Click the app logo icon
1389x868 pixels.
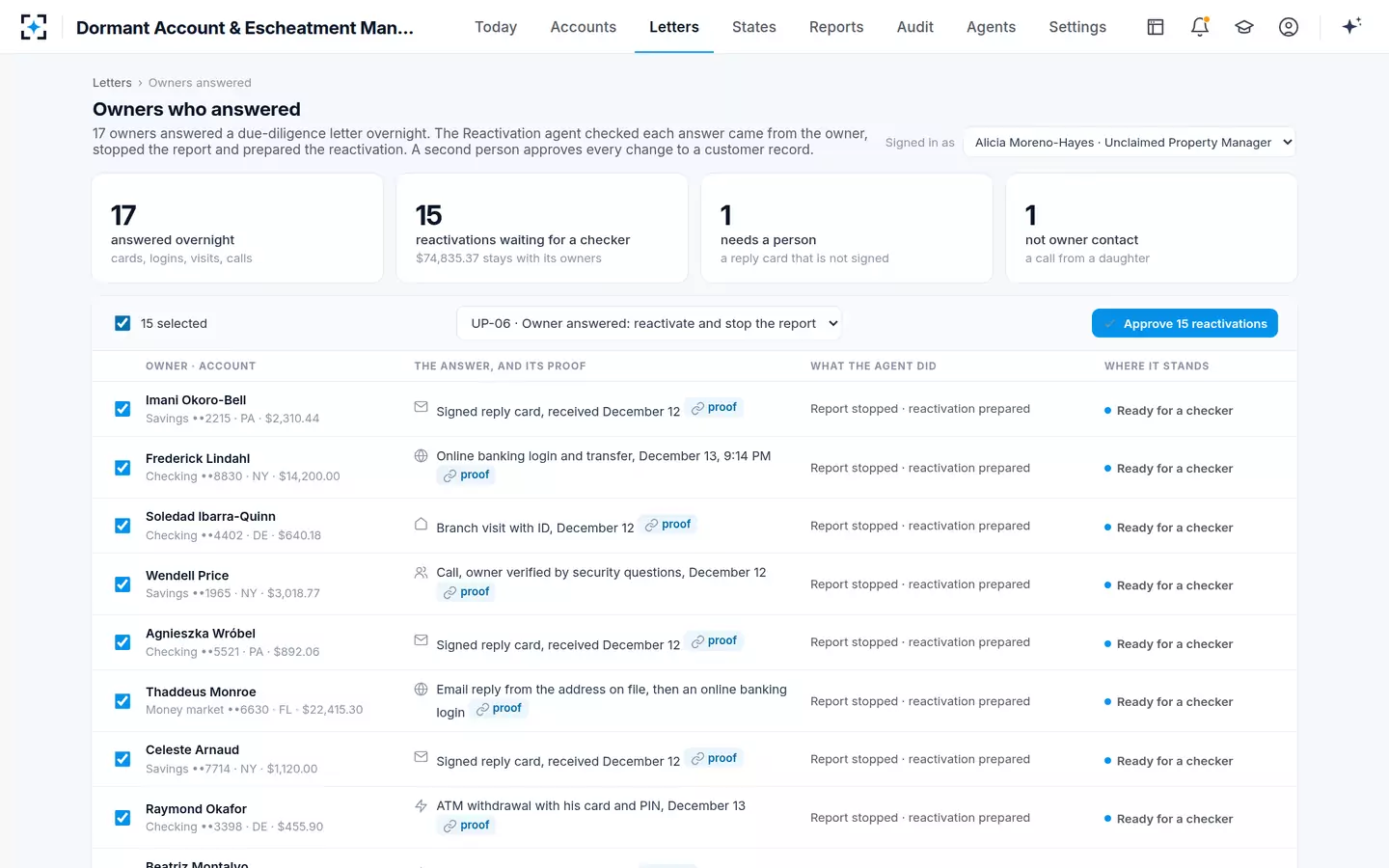click(34, 27)
